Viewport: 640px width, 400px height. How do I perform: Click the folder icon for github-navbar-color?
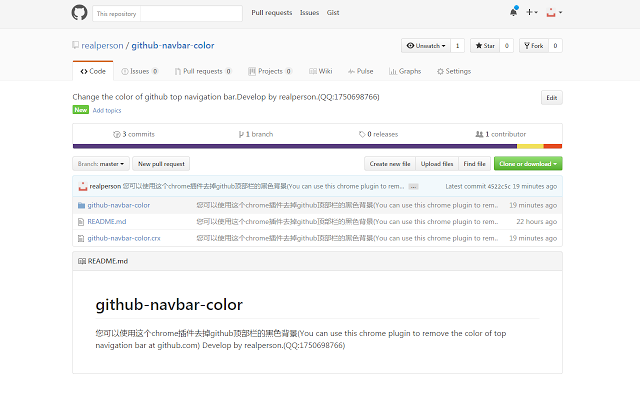point(81,205)
